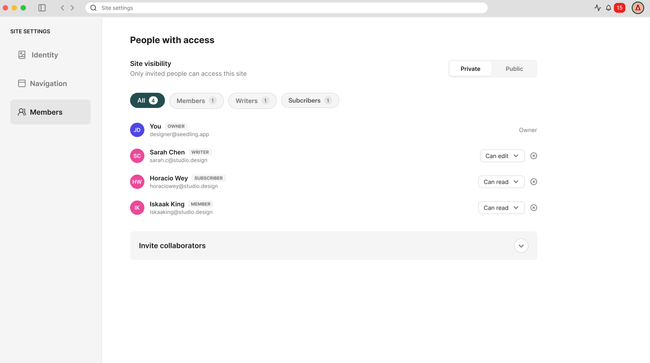Click the red 15 notification badge
The image size is (650, 363).
[x=619, y=8]
